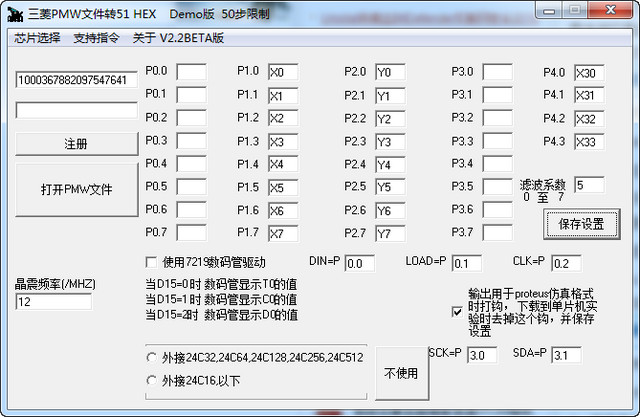The image size is (640, 417).
Task: Click the P2.1 field containing Y1
Action: pos(391,95)
